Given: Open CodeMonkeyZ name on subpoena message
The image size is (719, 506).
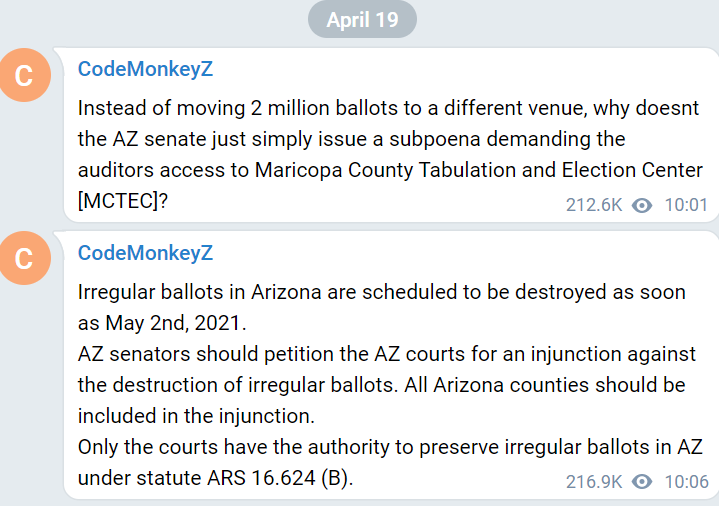Looking at the screenshot, I should pos(145,69).
